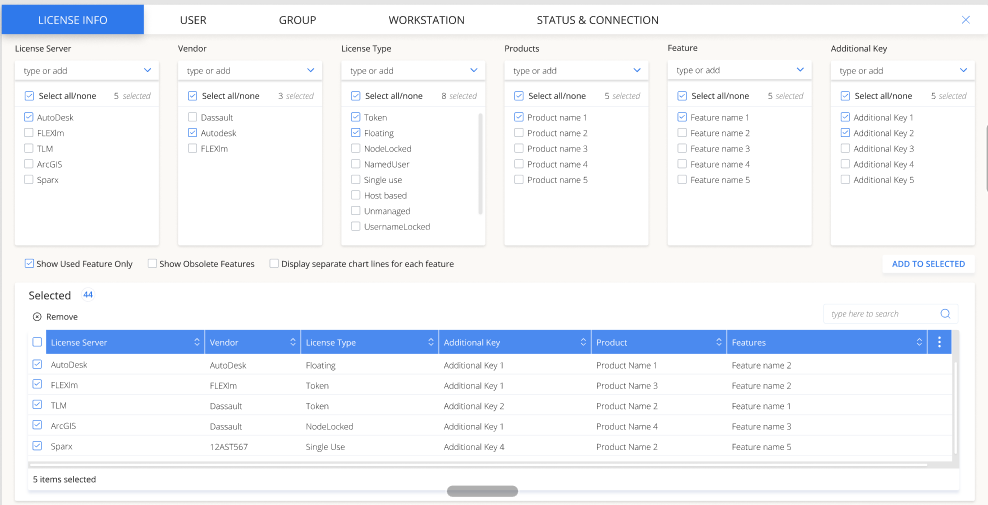Check the FLEXlm license server checkbox

point(29,133)
